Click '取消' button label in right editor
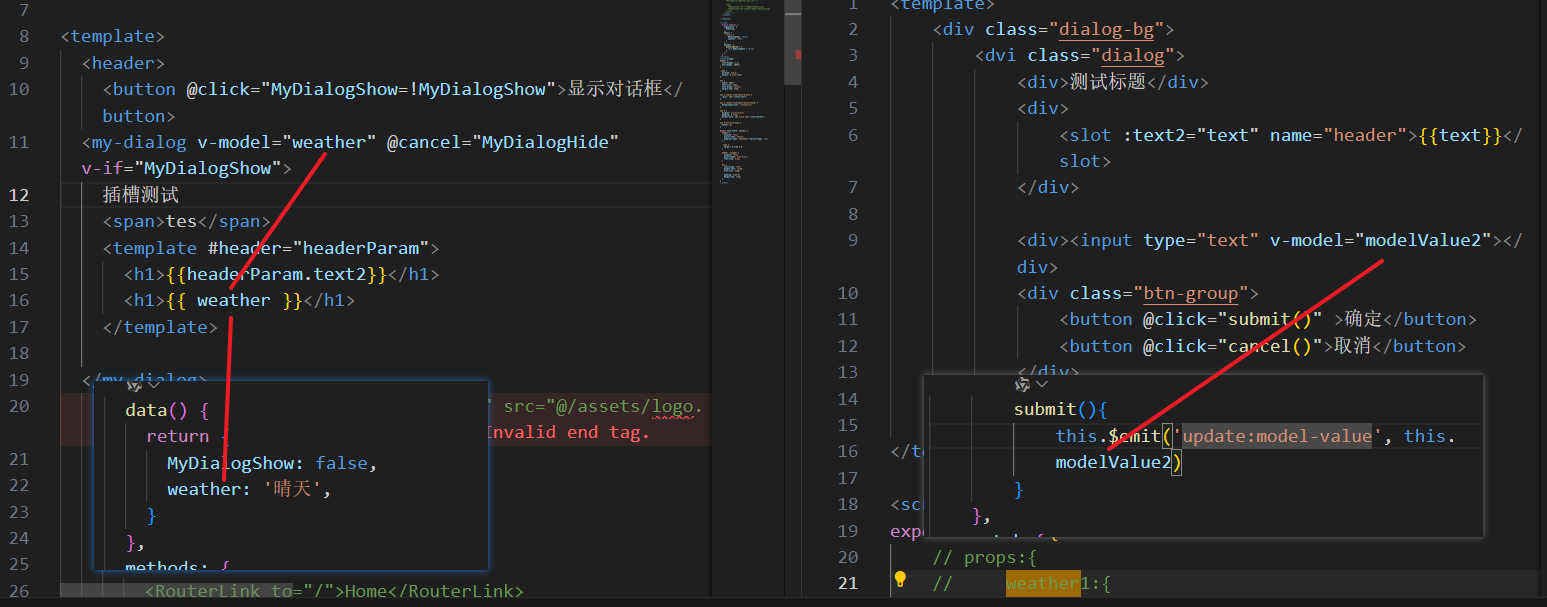The image size is (1547, 607). tap(1353, 346)
